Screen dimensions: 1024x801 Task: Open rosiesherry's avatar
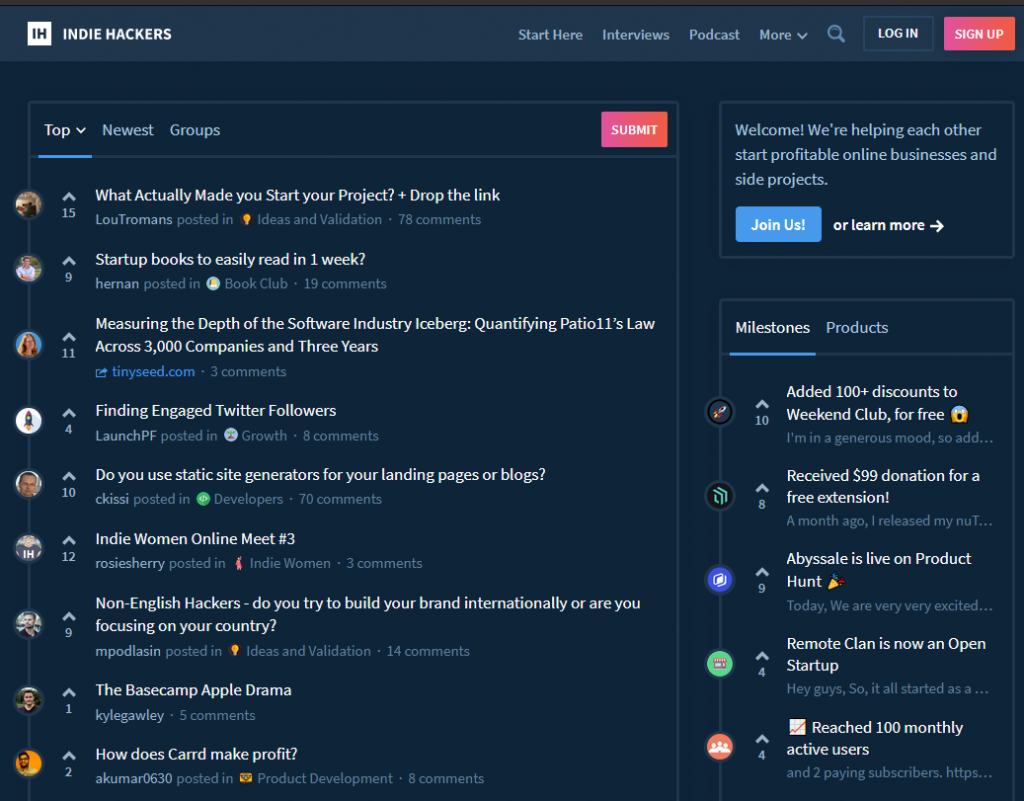(x=29, y=548)
